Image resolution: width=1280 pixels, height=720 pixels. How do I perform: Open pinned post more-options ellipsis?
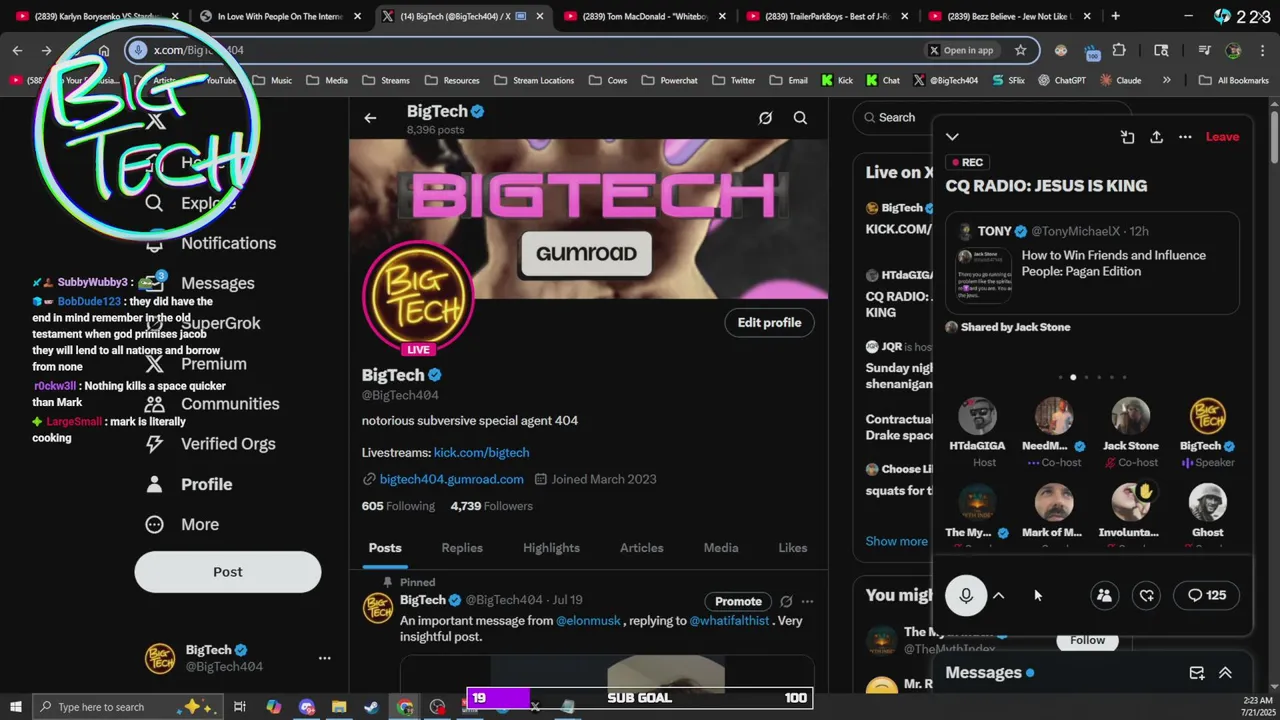pos(807,601)
